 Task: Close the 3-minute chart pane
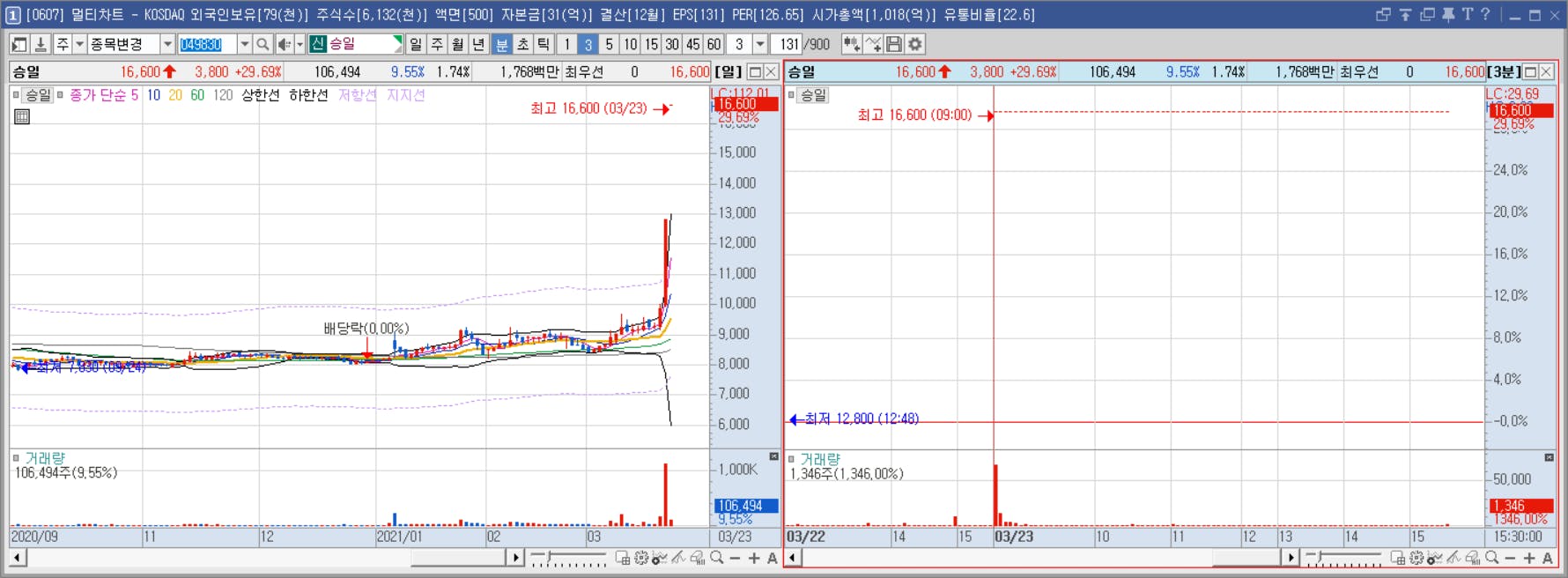(1547, 72)
